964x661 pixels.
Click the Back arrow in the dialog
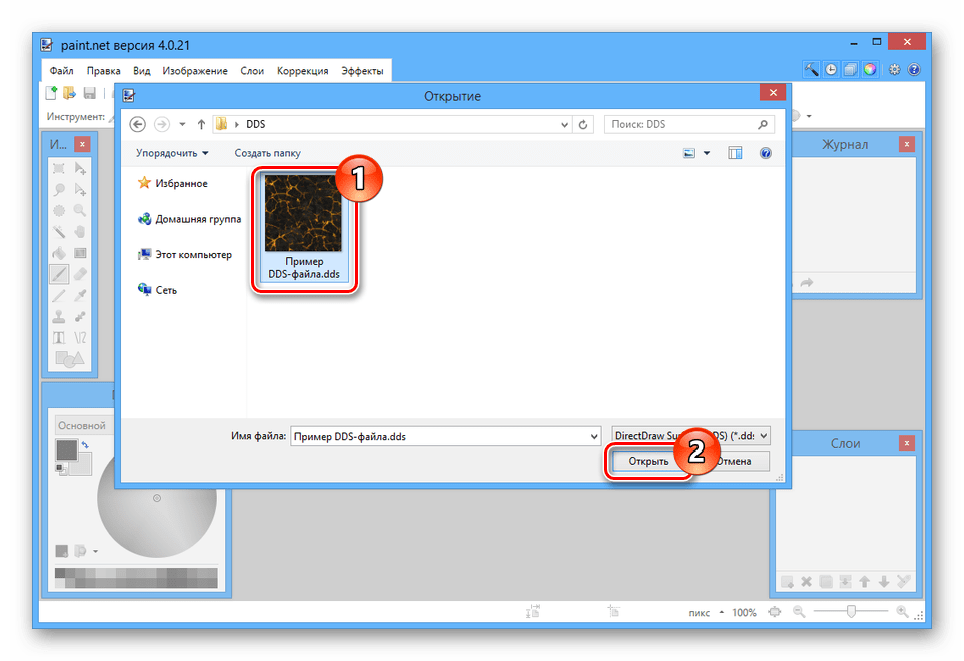coord(138,124)
